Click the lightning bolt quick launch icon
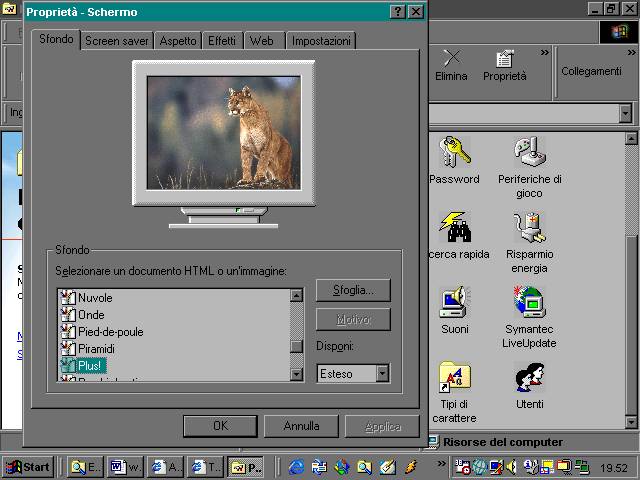 [x=411, y=467]
